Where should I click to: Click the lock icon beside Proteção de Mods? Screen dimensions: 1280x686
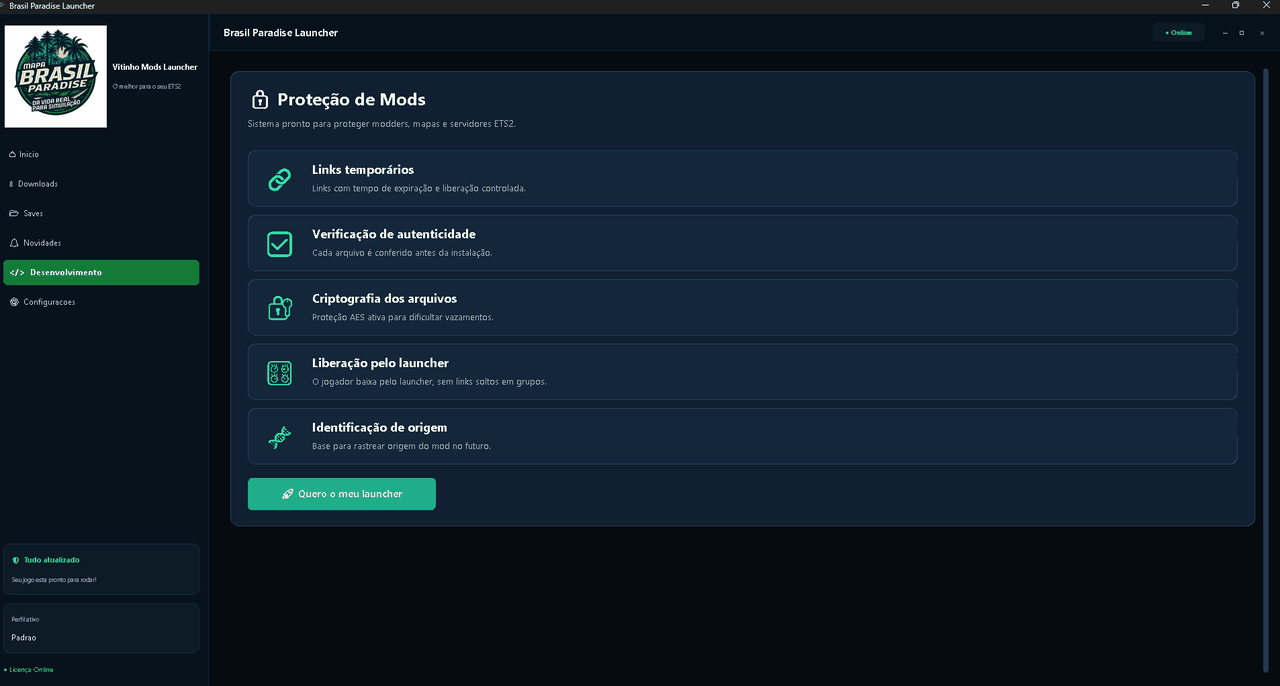(260, 99)
